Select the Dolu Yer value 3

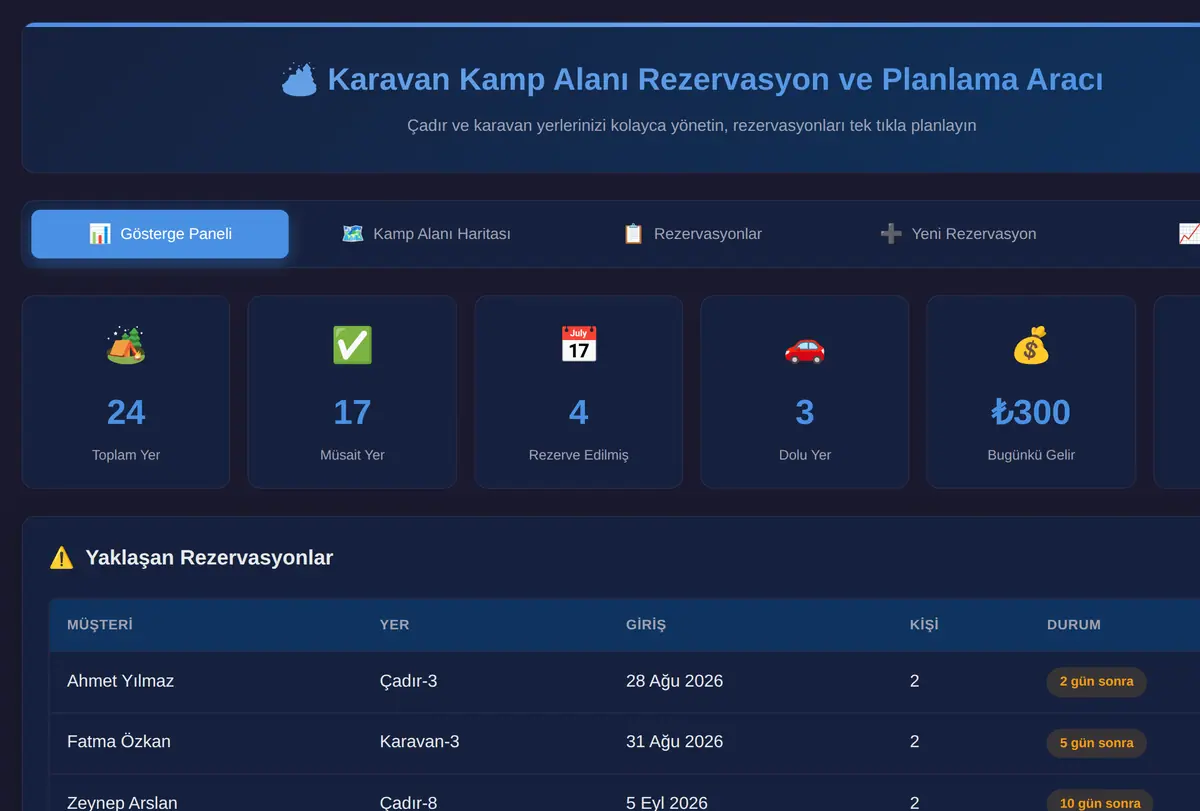(805, 412)
